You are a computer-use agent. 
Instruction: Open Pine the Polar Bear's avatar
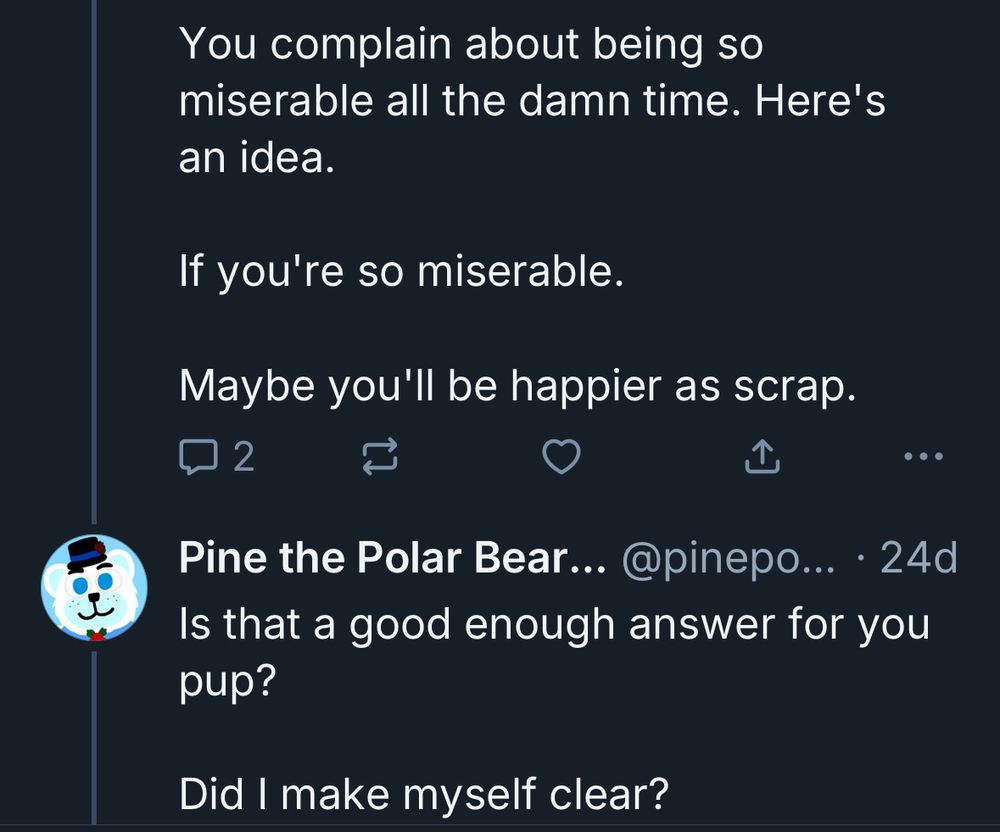pos(94,587)
